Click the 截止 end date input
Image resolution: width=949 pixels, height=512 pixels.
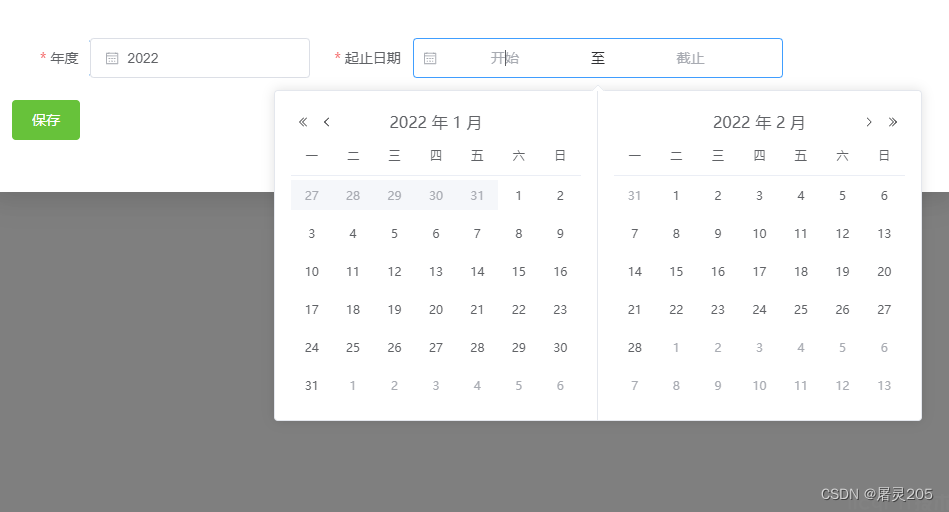click(x=690, y=58)
